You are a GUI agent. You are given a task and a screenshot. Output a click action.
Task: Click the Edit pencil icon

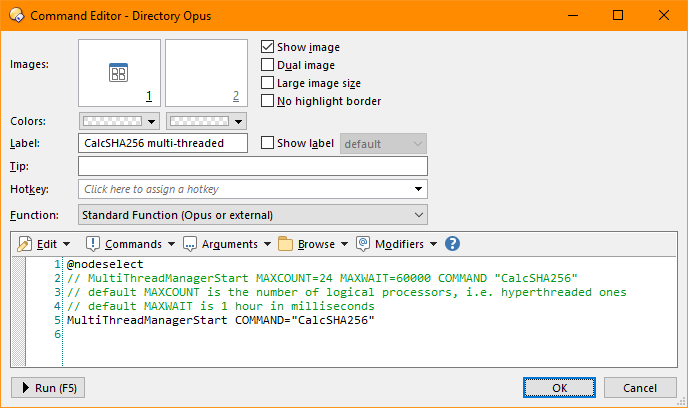25,244
